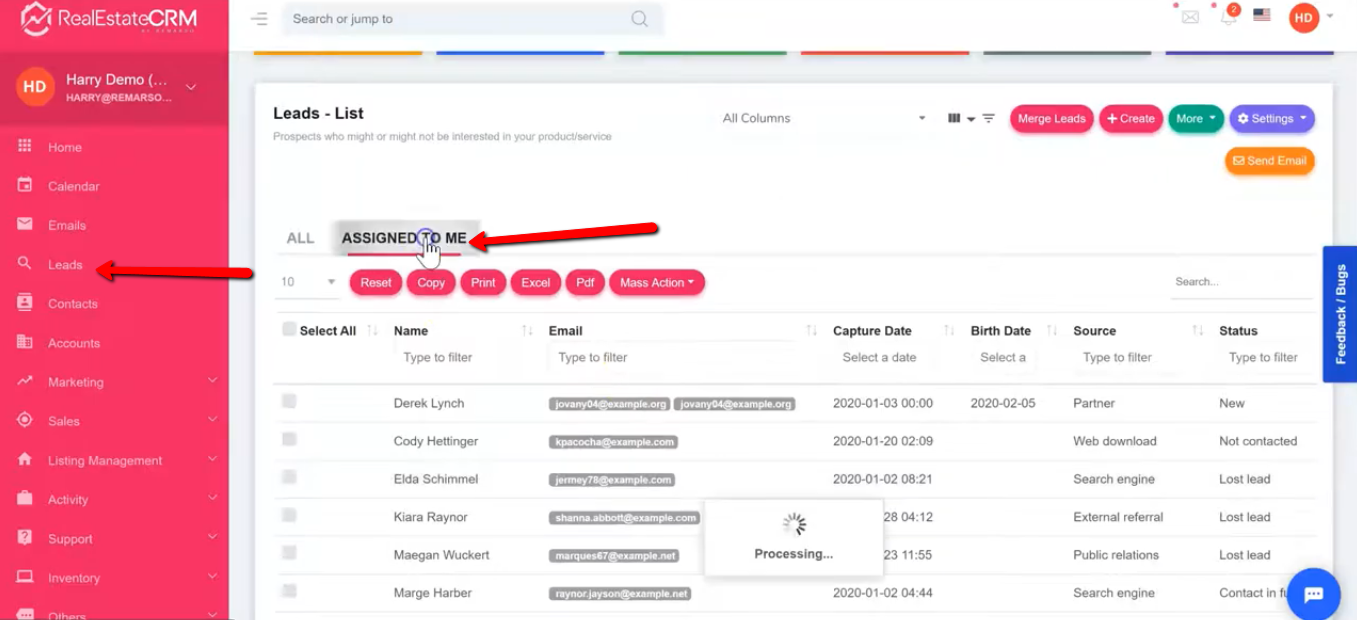This screenshot has height=620, width=1357.
Task: Switch to the ALL tab
Action: click(300, 238)
